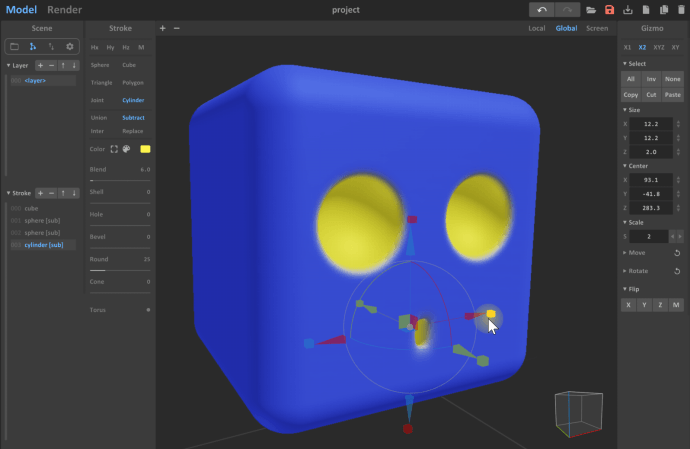This screenshot has height=449, width=690.
Task: Click the yellow color swatch
Action: pos(145,149)
